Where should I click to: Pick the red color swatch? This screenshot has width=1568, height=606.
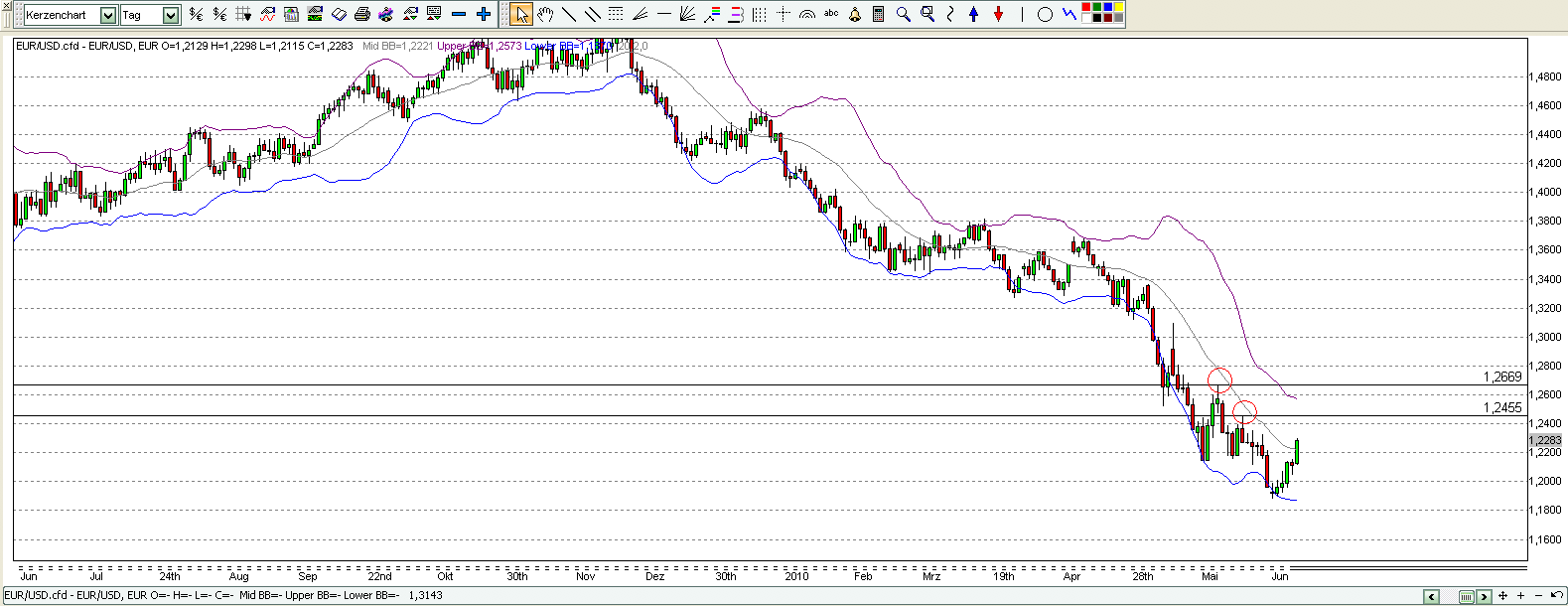pos(1086,8)
